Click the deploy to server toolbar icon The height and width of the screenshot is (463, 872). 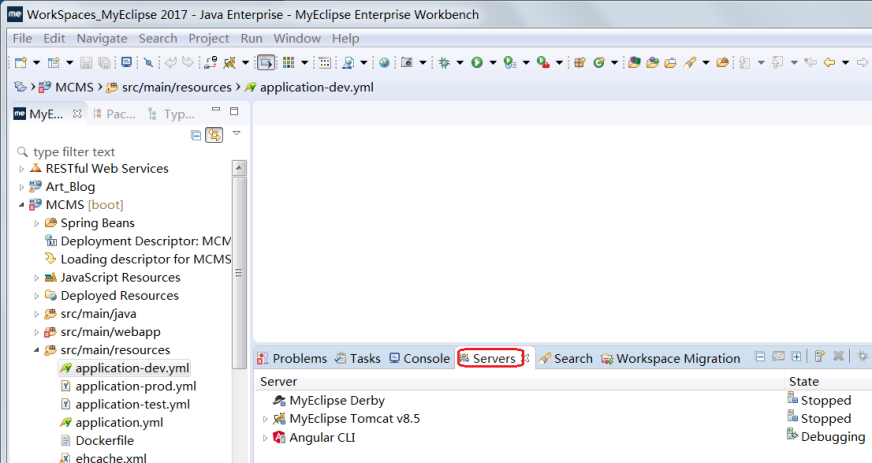210,63
